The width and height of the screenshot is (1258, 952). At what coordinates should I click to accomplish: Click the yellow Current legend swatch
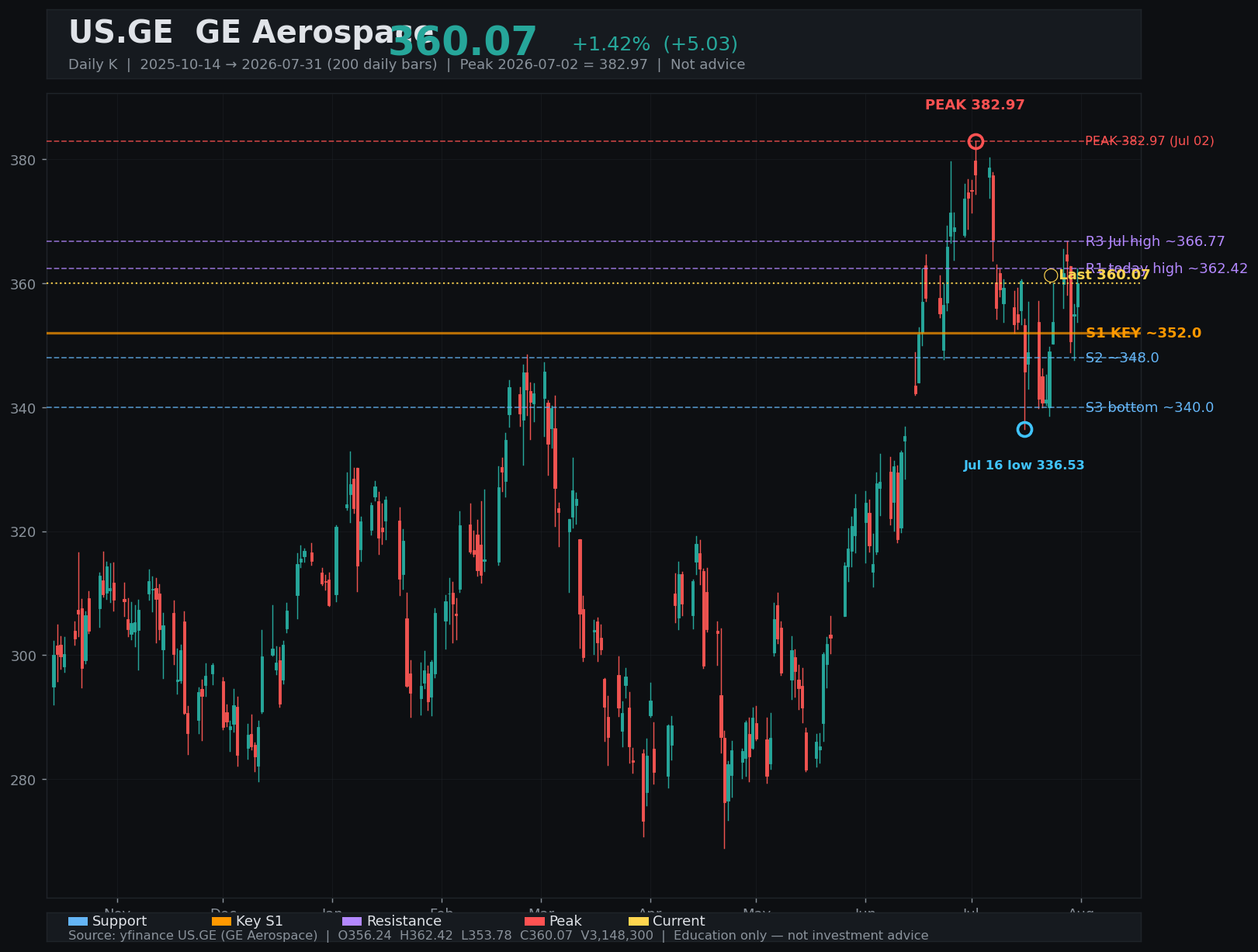[639, 921]
